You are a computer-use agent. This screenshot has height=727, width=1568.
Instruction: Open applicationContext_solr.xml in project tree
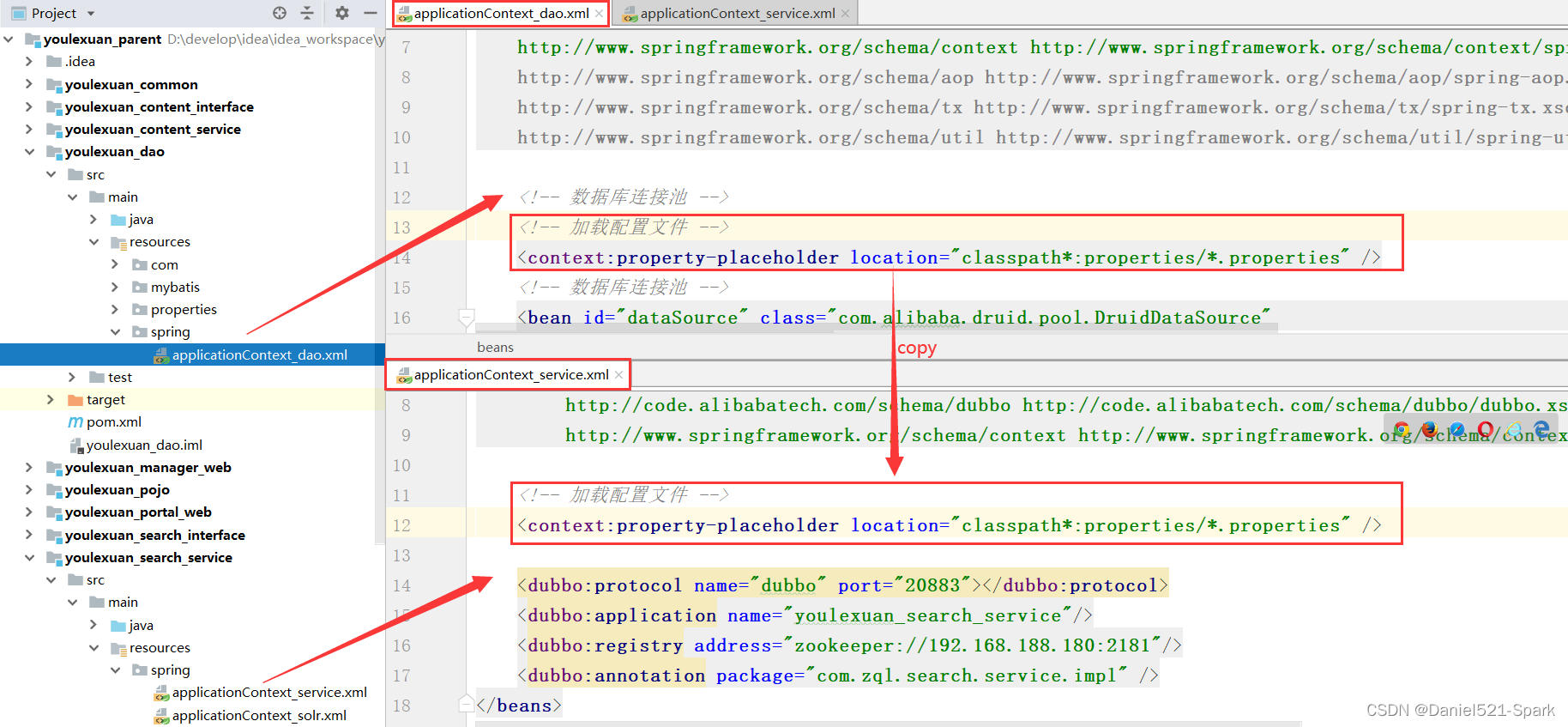coord(259,715)
